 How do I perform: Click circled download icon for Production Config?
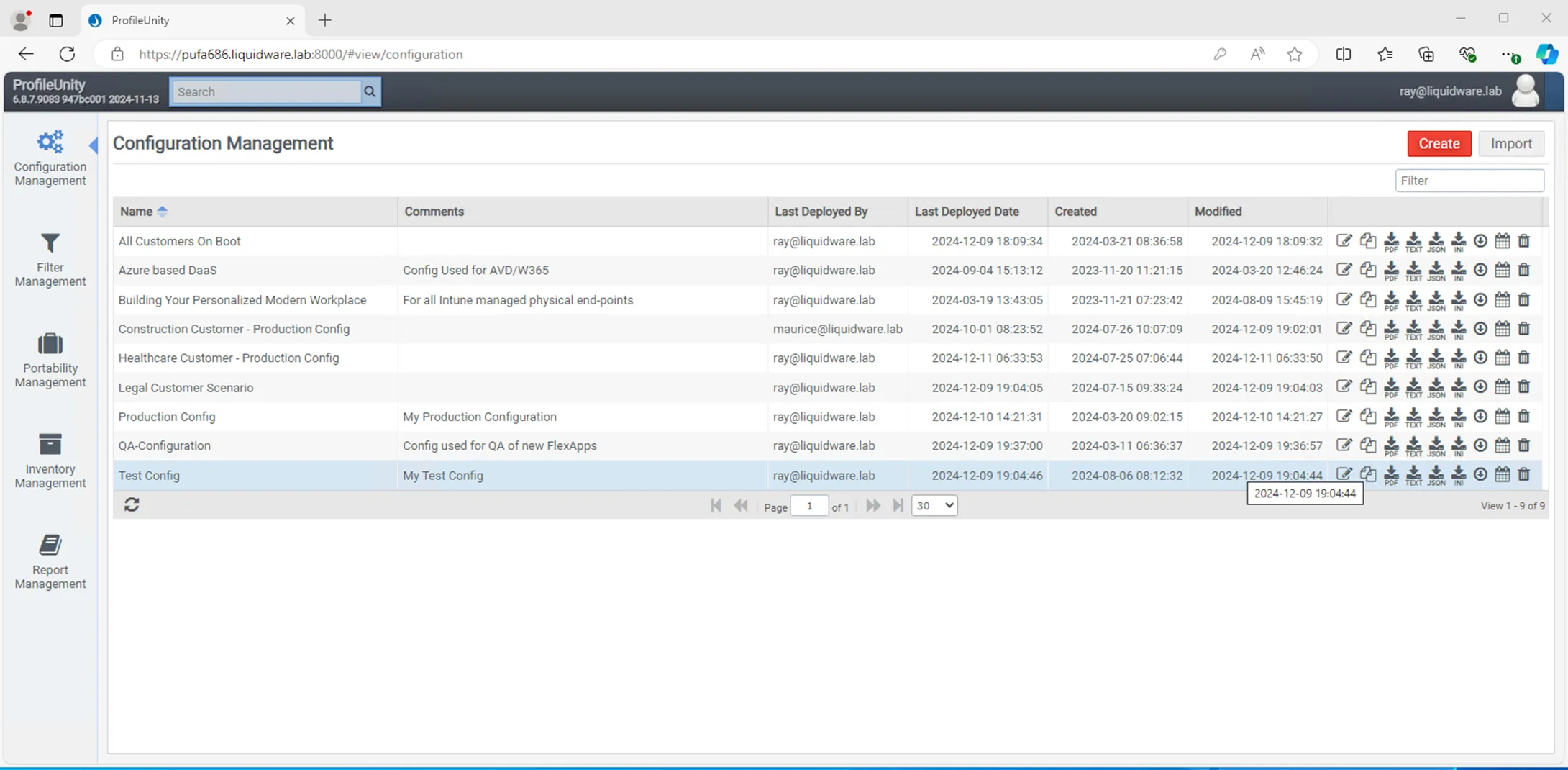click(1480, 417)
